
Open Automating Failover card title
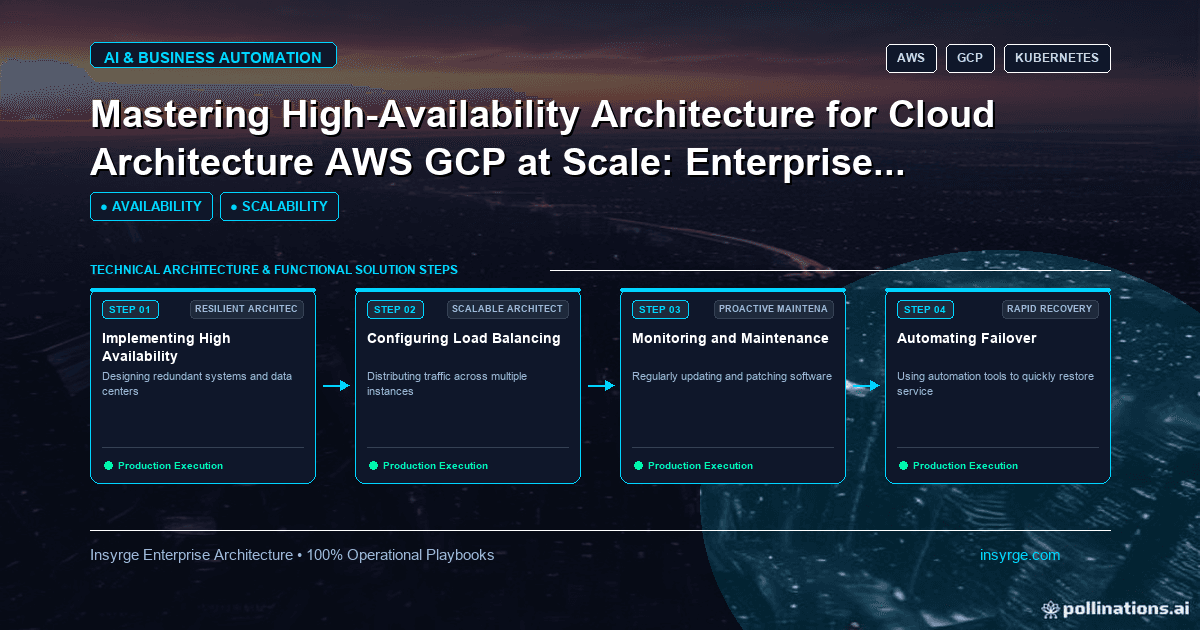(x=966, y=338)
